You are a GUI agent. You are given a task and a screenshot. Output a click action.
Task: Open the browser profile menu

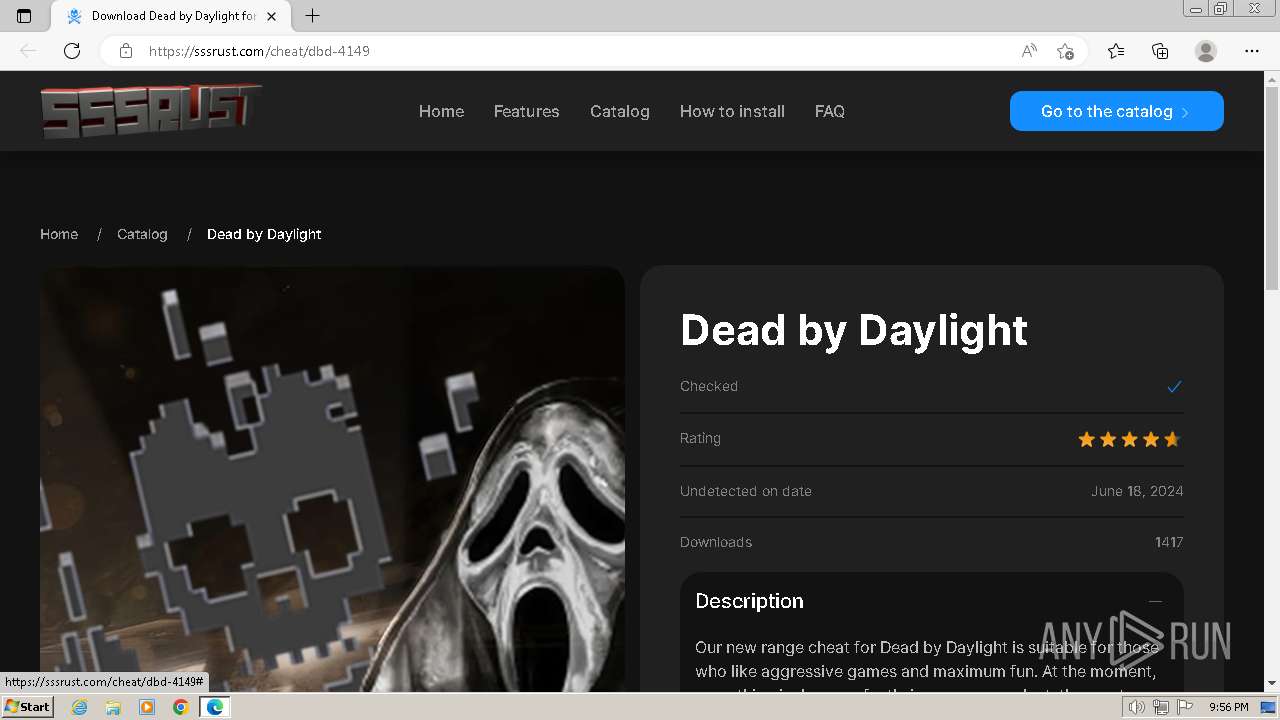[1206, 51]
